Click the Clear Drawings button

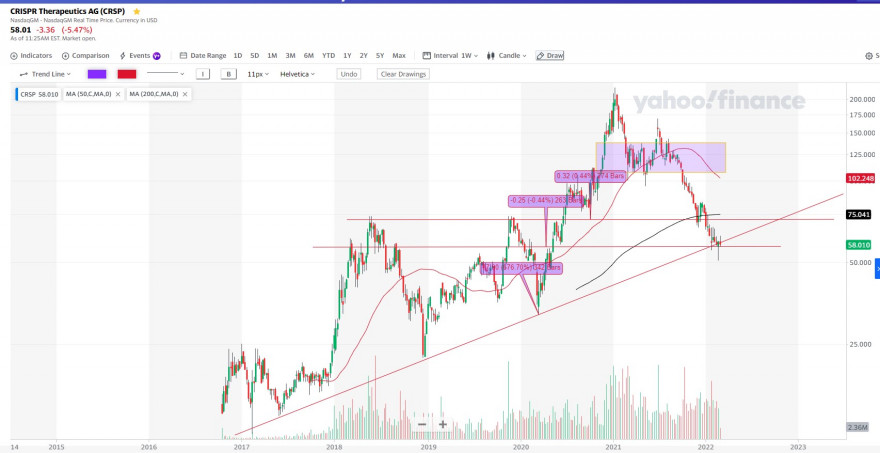[403, 74]
